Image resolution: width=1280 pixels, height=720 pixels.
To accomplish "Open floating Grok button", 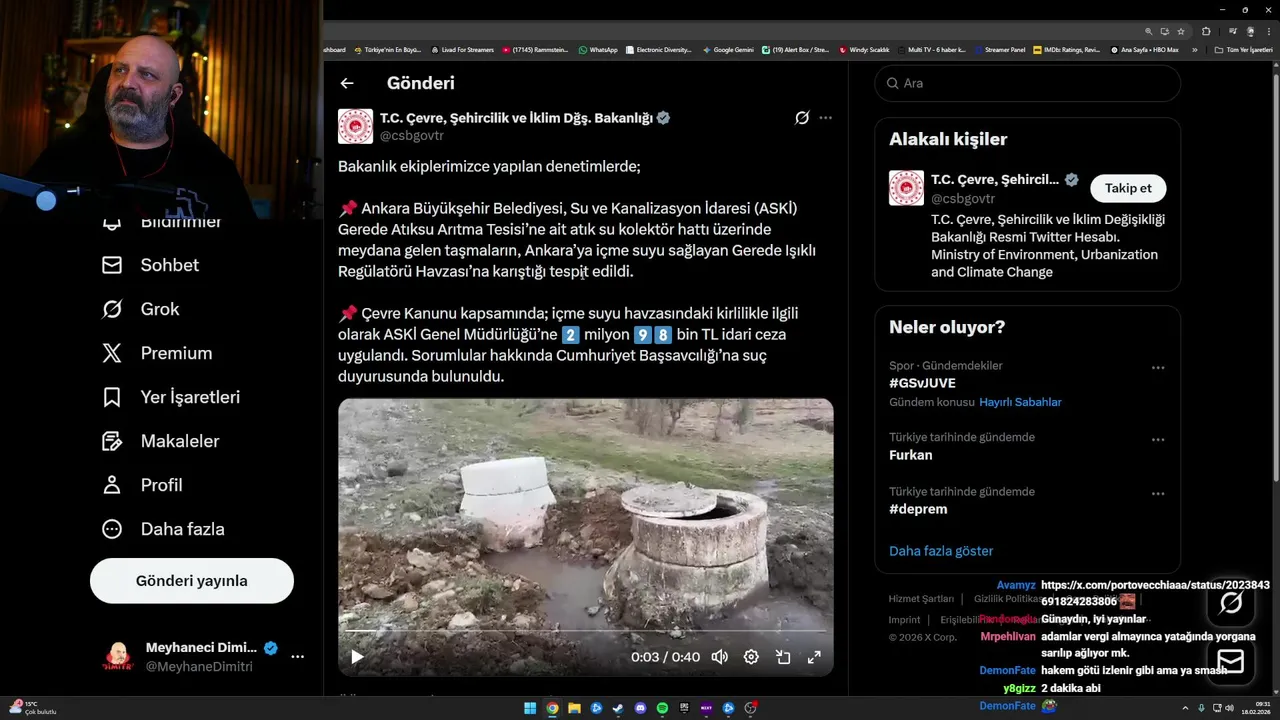I will coord(1231,602).
